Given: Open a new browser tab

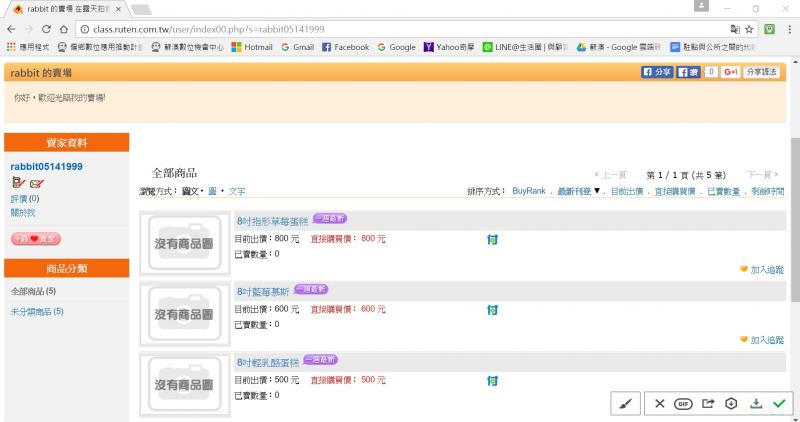Looking at the screenshot, I should tap(141, 9).
